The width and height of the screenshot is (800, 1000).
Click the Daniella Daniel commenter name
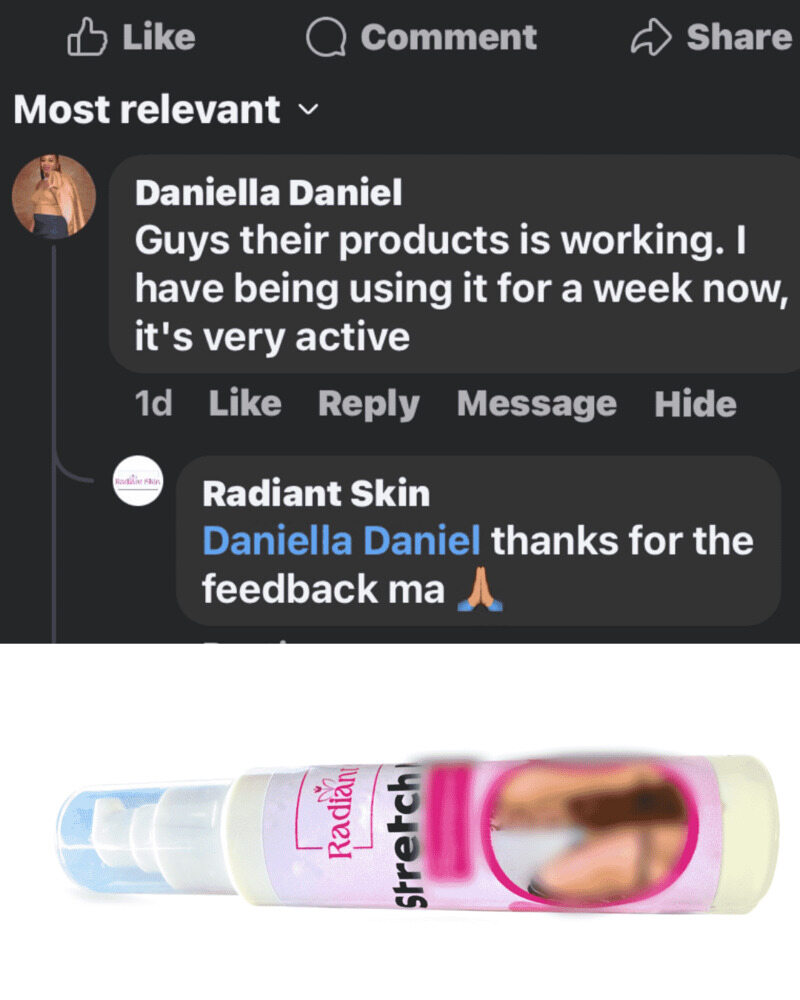click(269, 193)
